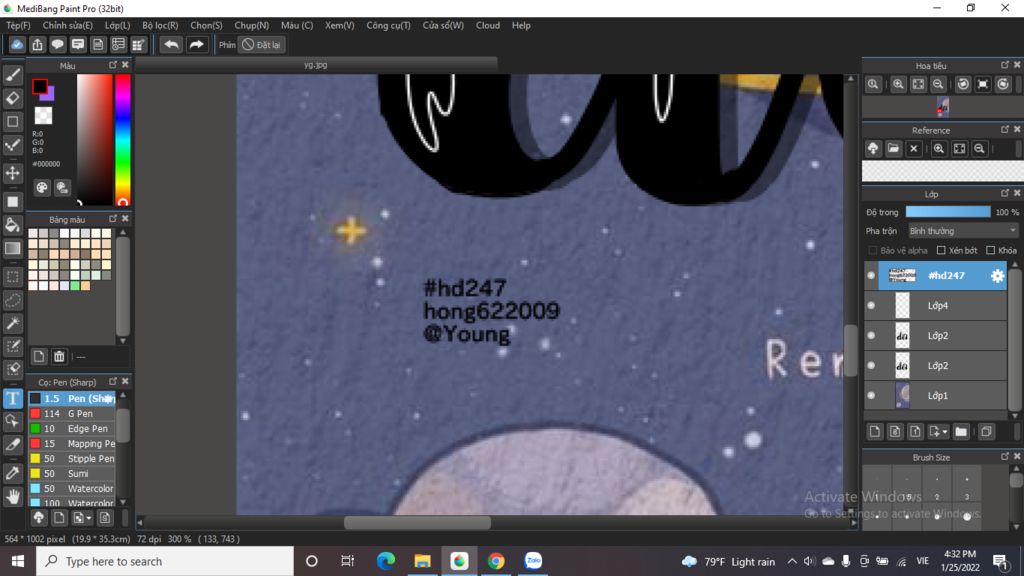Rotate view with Navigator rotate icon

coord(963,84)
